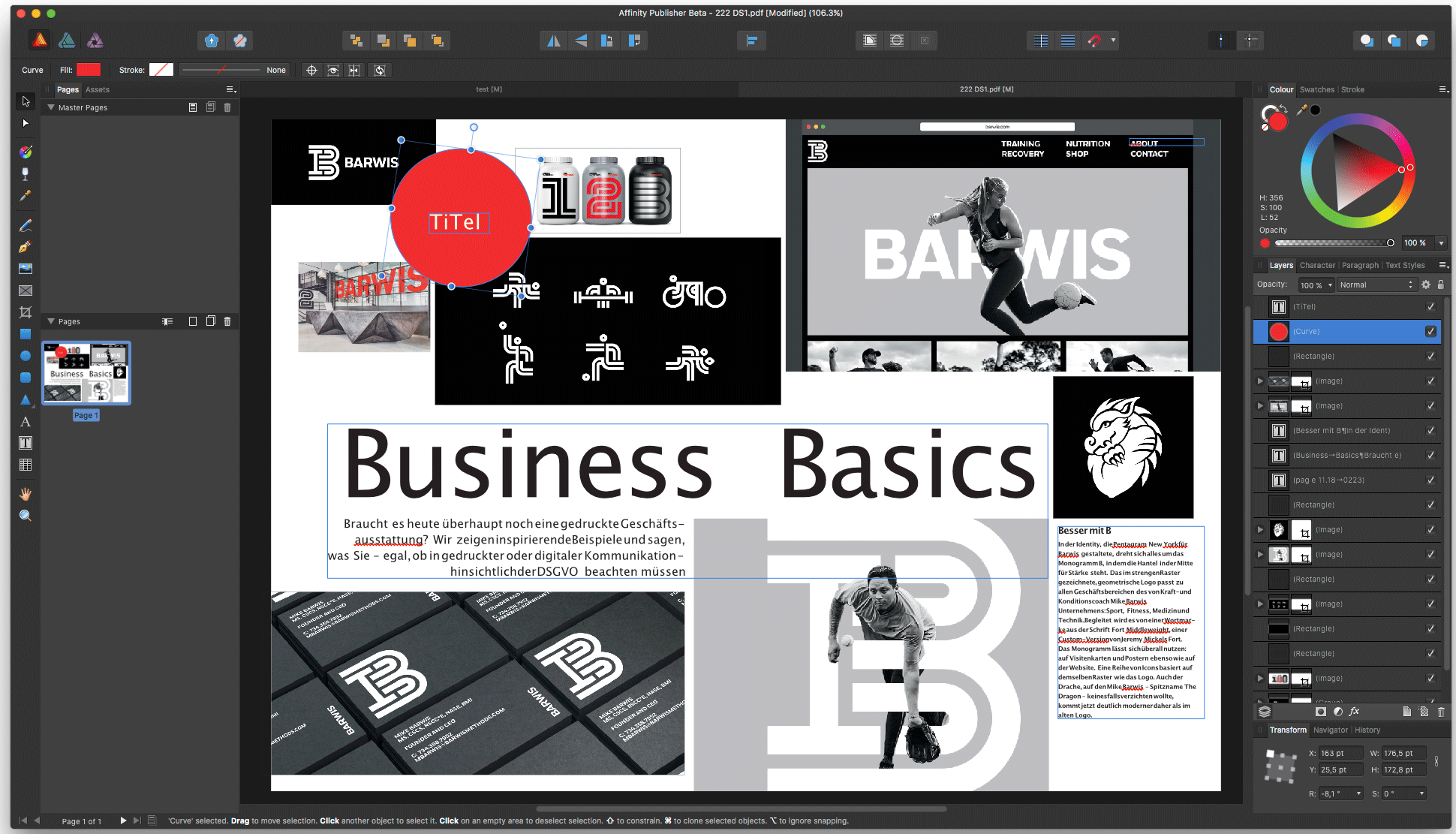This screenshot has height=834, width=1456.
Task: Uncheck the {Rectangle} layer below {Curve}
Action: pos(1431,356)
